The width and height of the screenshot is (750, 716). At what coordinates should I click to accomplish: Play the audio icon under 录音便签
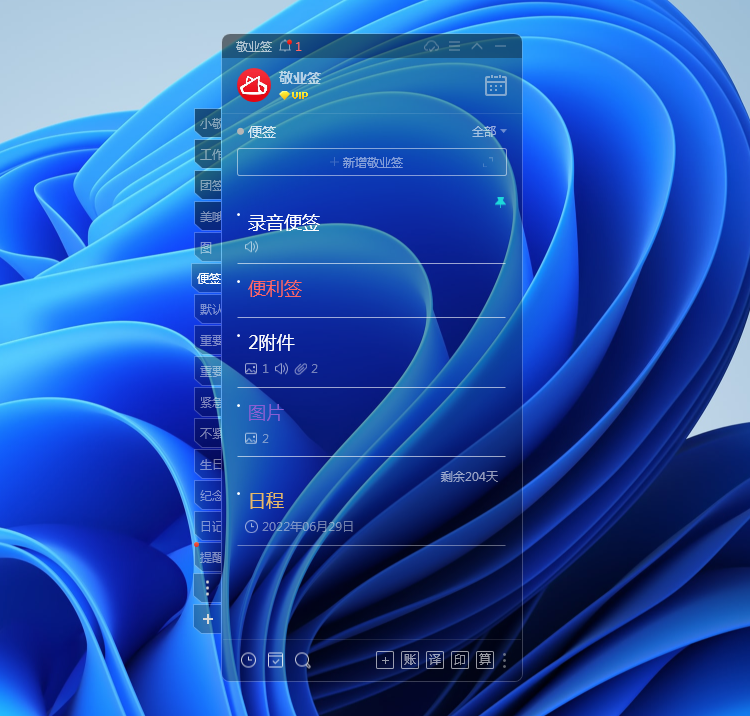tap(251, 246)
